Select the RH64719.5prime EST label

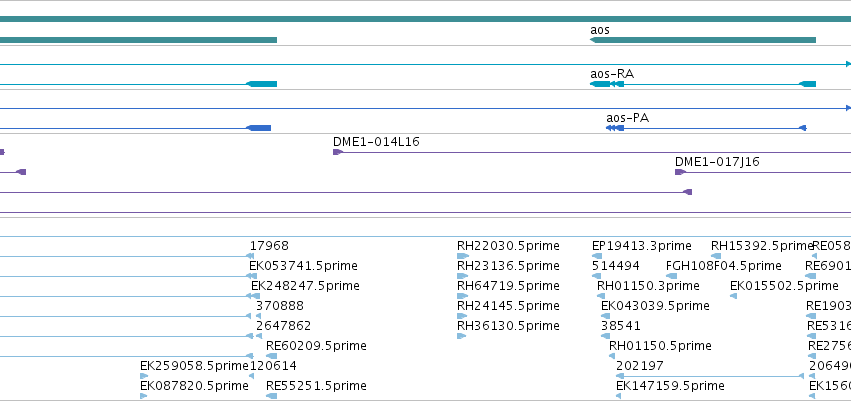click(508, 286)
